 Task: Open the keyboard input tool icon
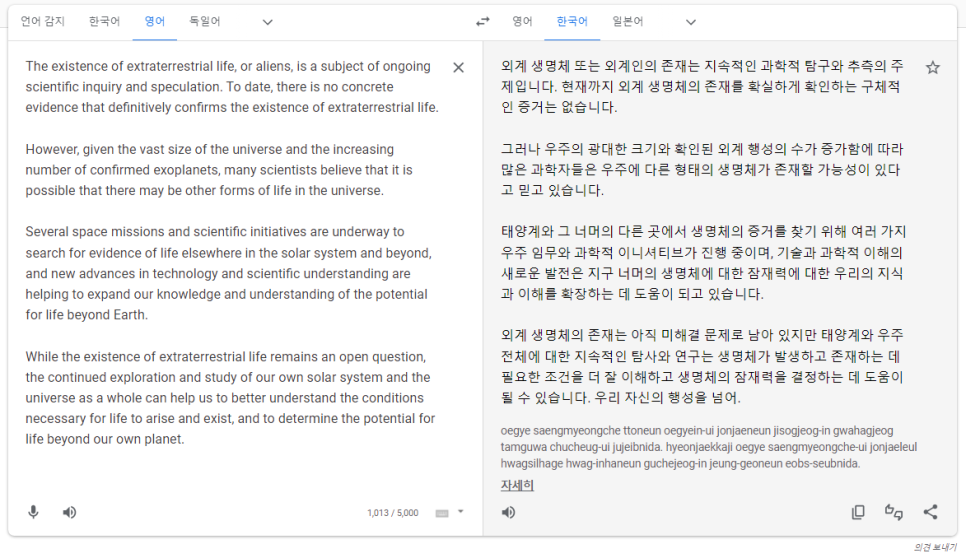click(442, 513)
